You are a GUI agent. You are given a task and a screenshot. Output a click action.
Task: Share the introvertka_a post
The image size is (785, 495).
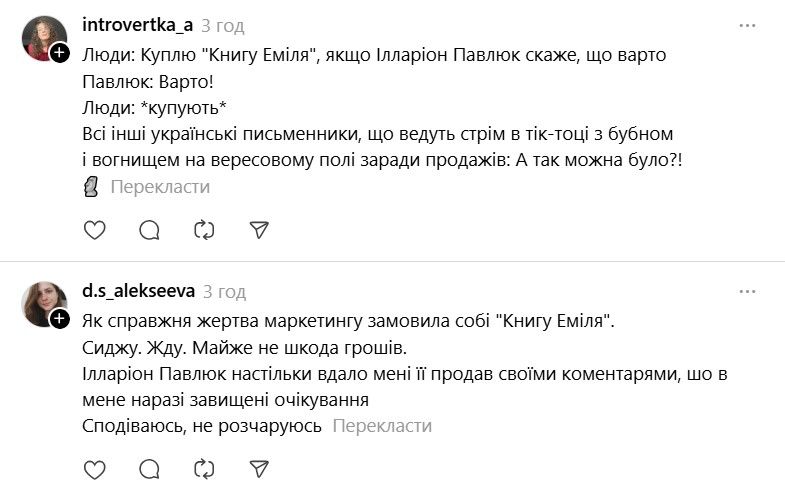(259, 230)
